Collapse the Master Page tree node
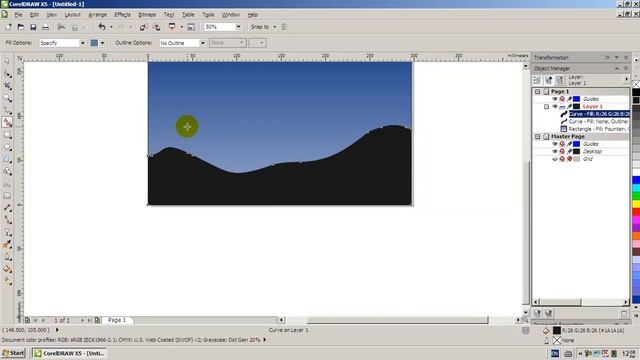 coord(538,136)
